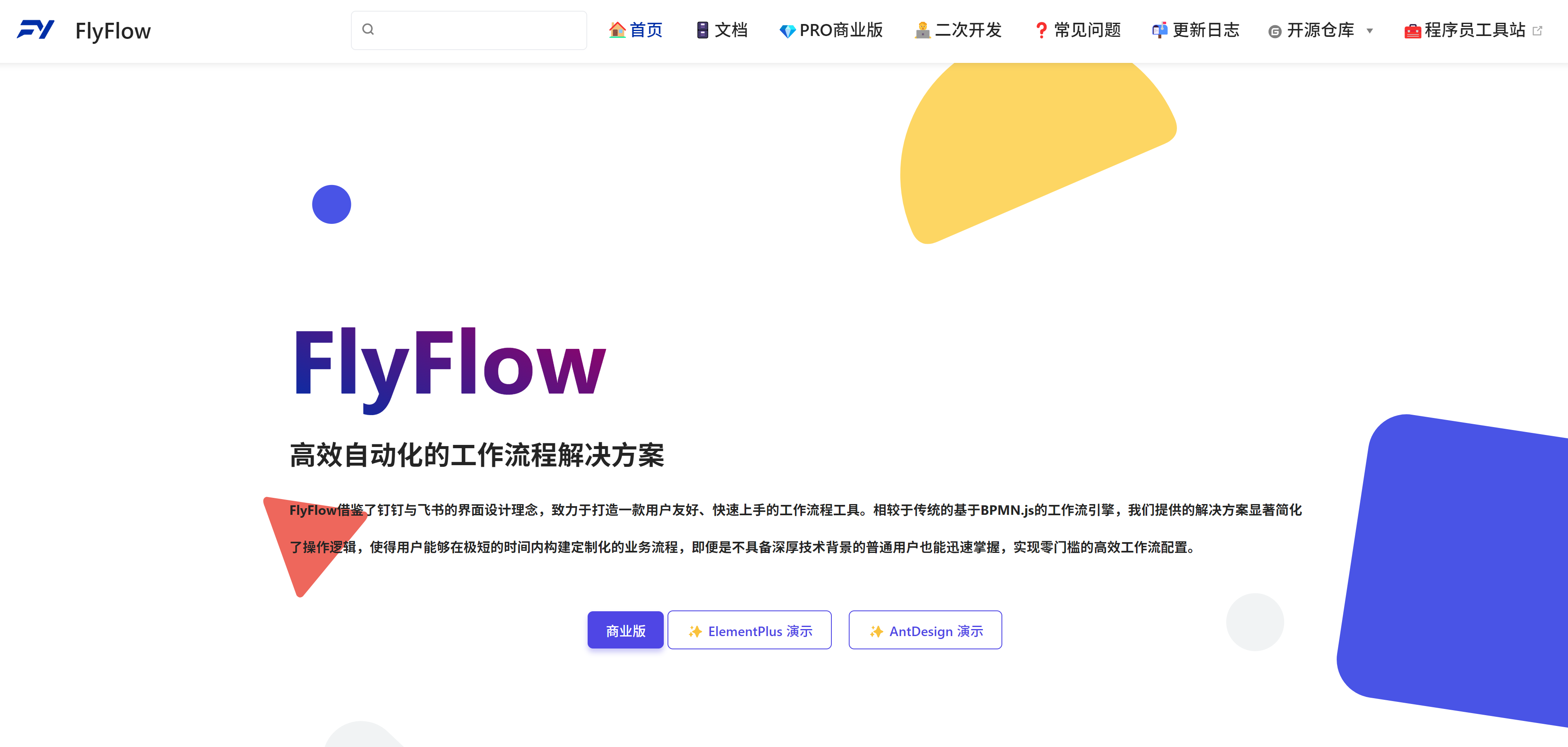Click the developer icon beside 二次开发
The image size is (1568, 747).
point(923,31)
